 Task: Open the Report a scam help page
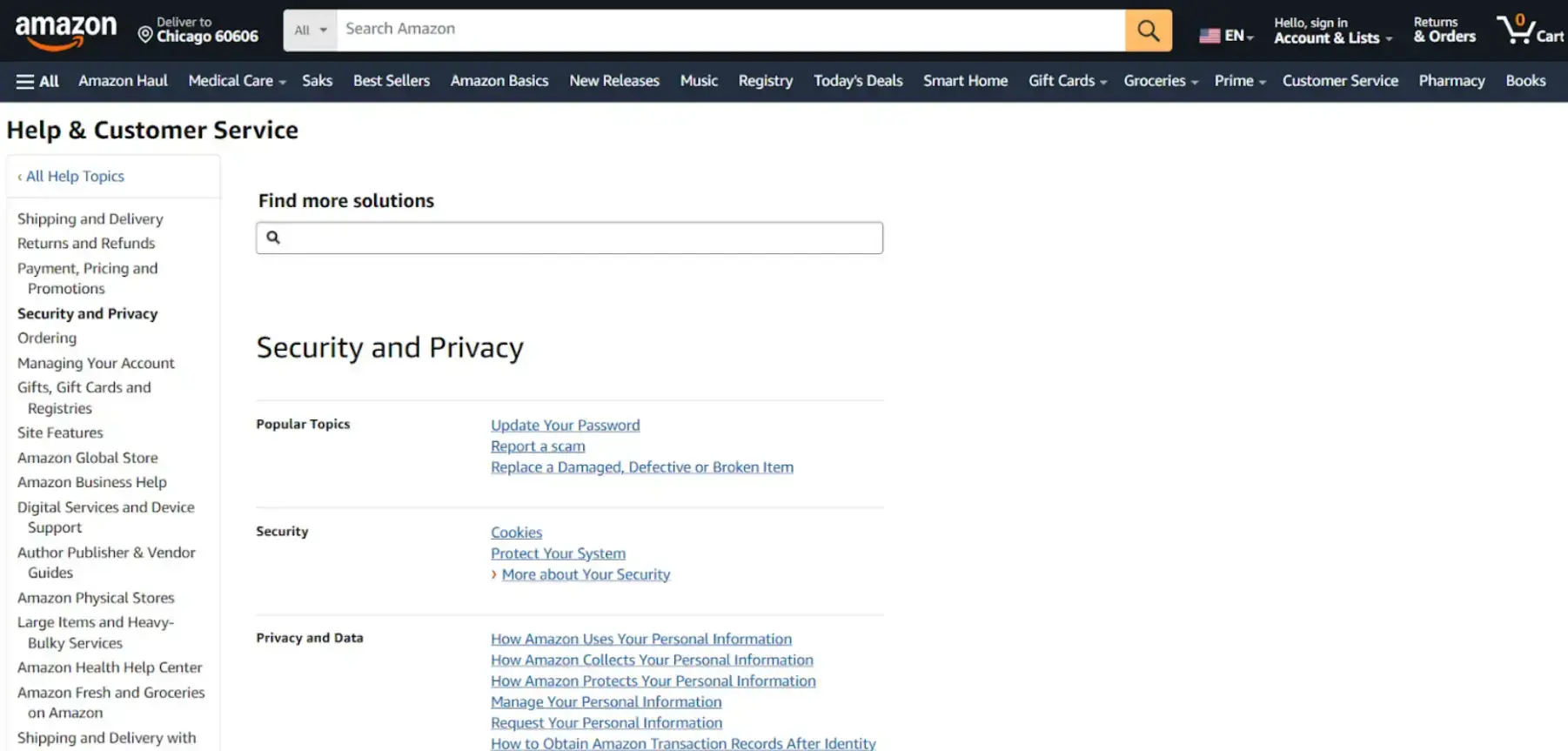(x=537, y=446)
